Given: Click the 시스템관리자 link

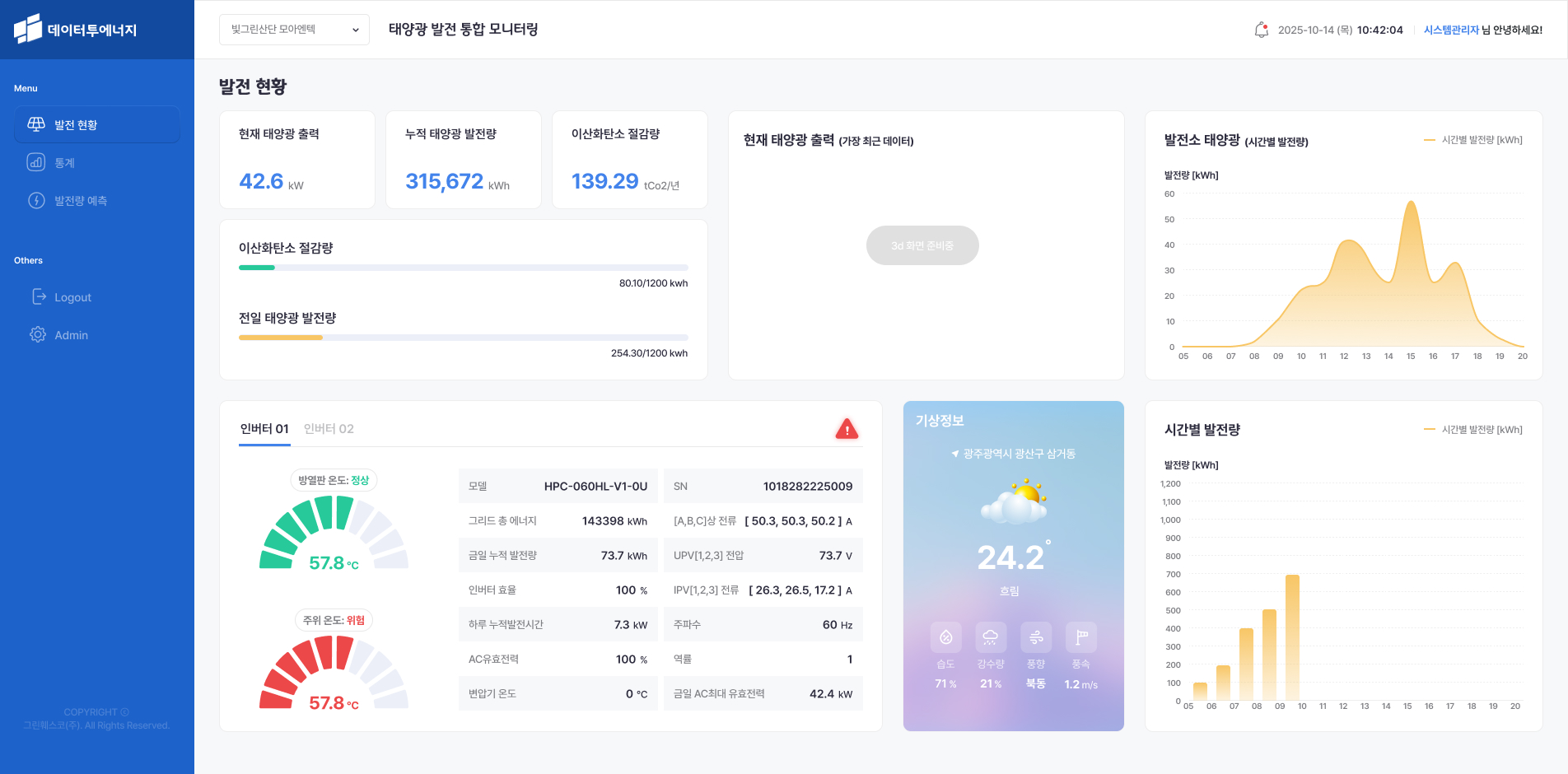Looking at the screenshot, I should 1451,30.
